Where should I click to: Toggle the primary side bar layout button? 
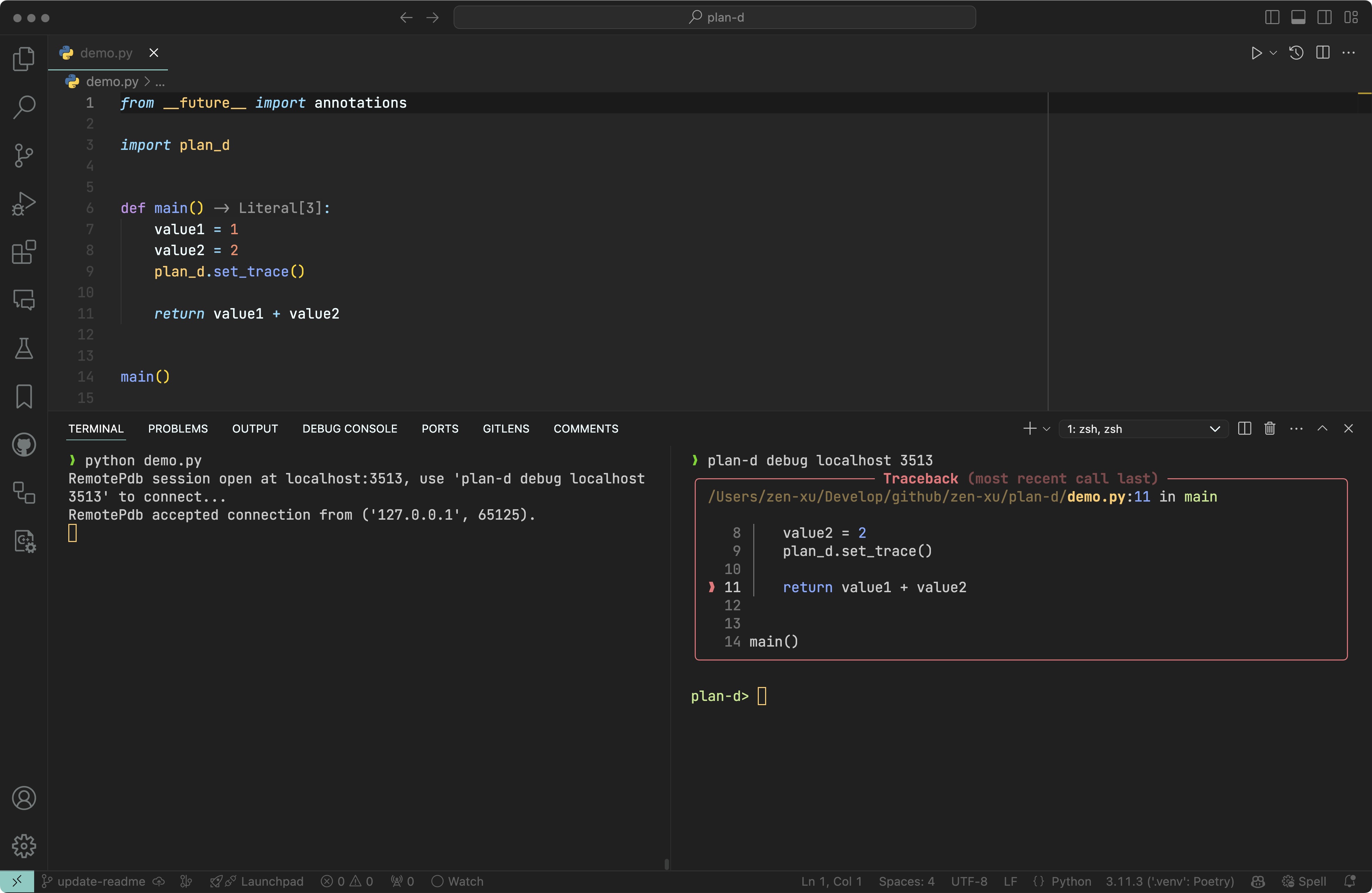1272,17
